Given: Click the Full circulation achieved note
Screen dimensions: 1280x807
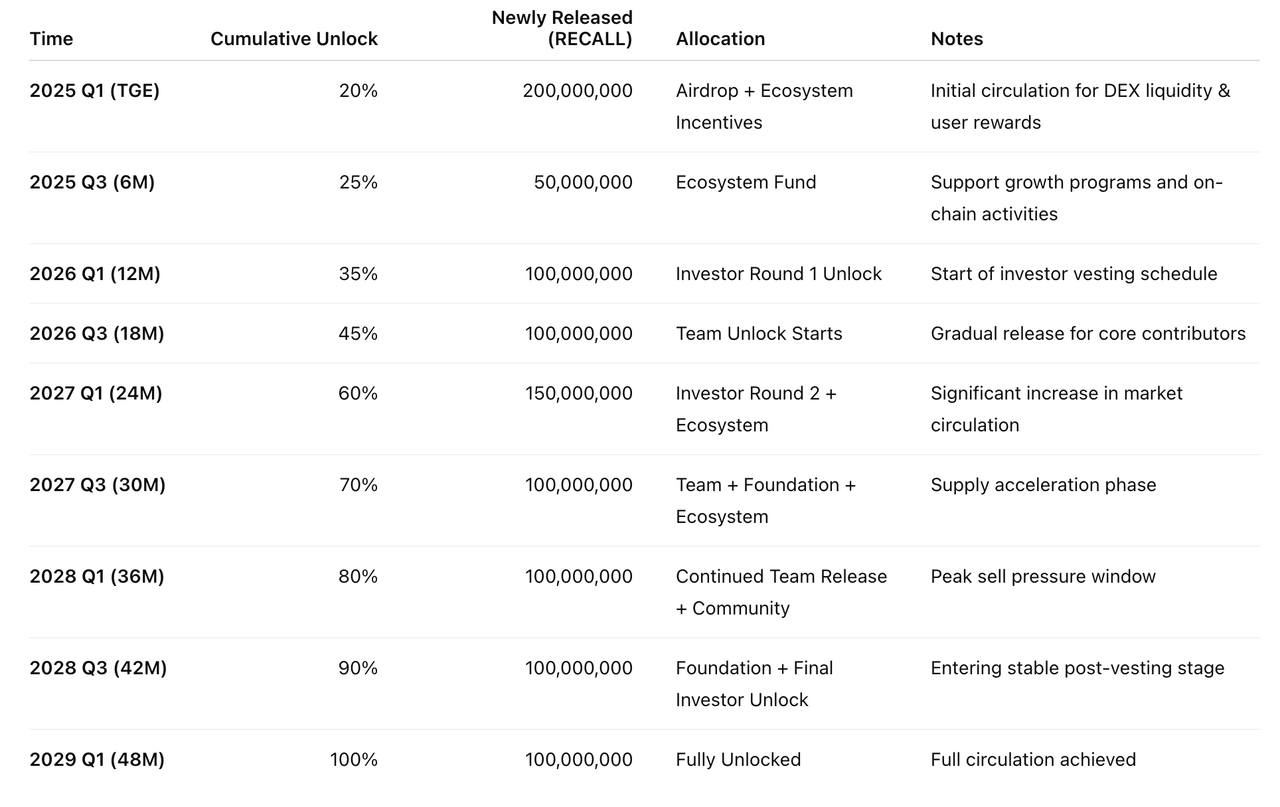Looking at the screenshot, I should [x=1033, y=760].
